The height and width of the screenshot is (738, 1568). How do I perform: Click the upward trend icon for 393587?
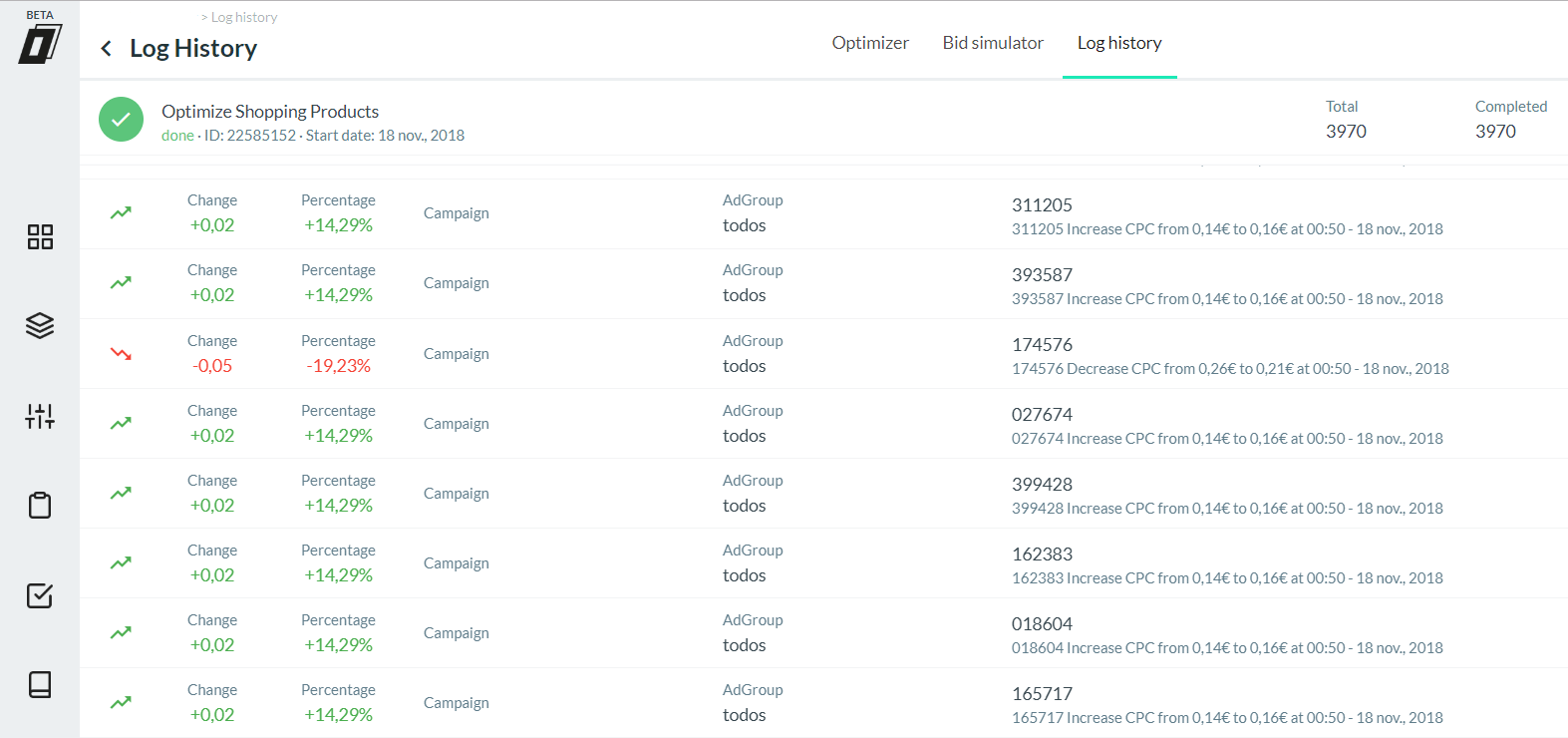121,282
